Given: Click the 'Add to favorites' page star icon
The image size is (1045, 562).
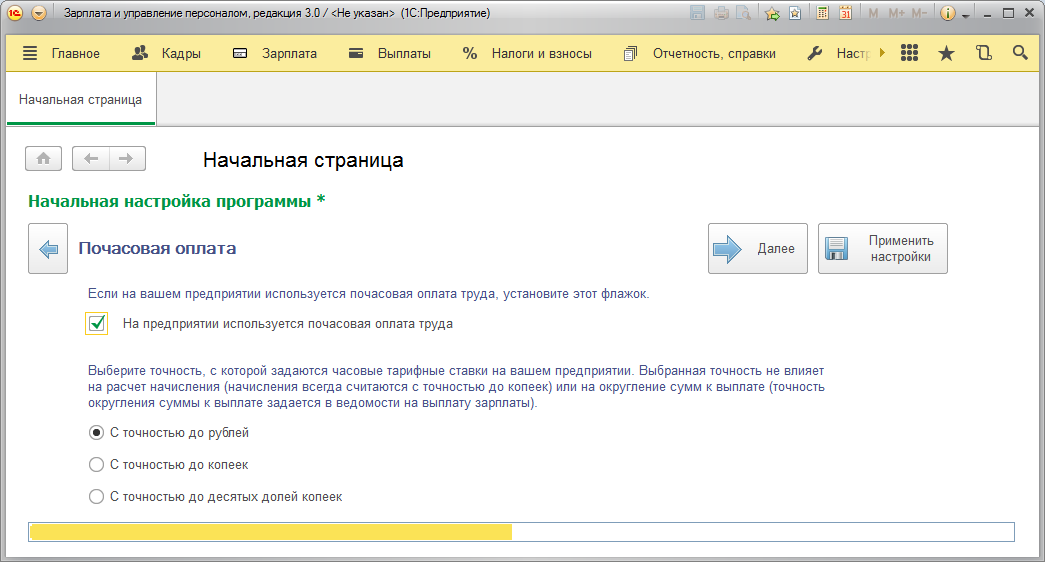Looking at the screenshot, I should [795, 13].
